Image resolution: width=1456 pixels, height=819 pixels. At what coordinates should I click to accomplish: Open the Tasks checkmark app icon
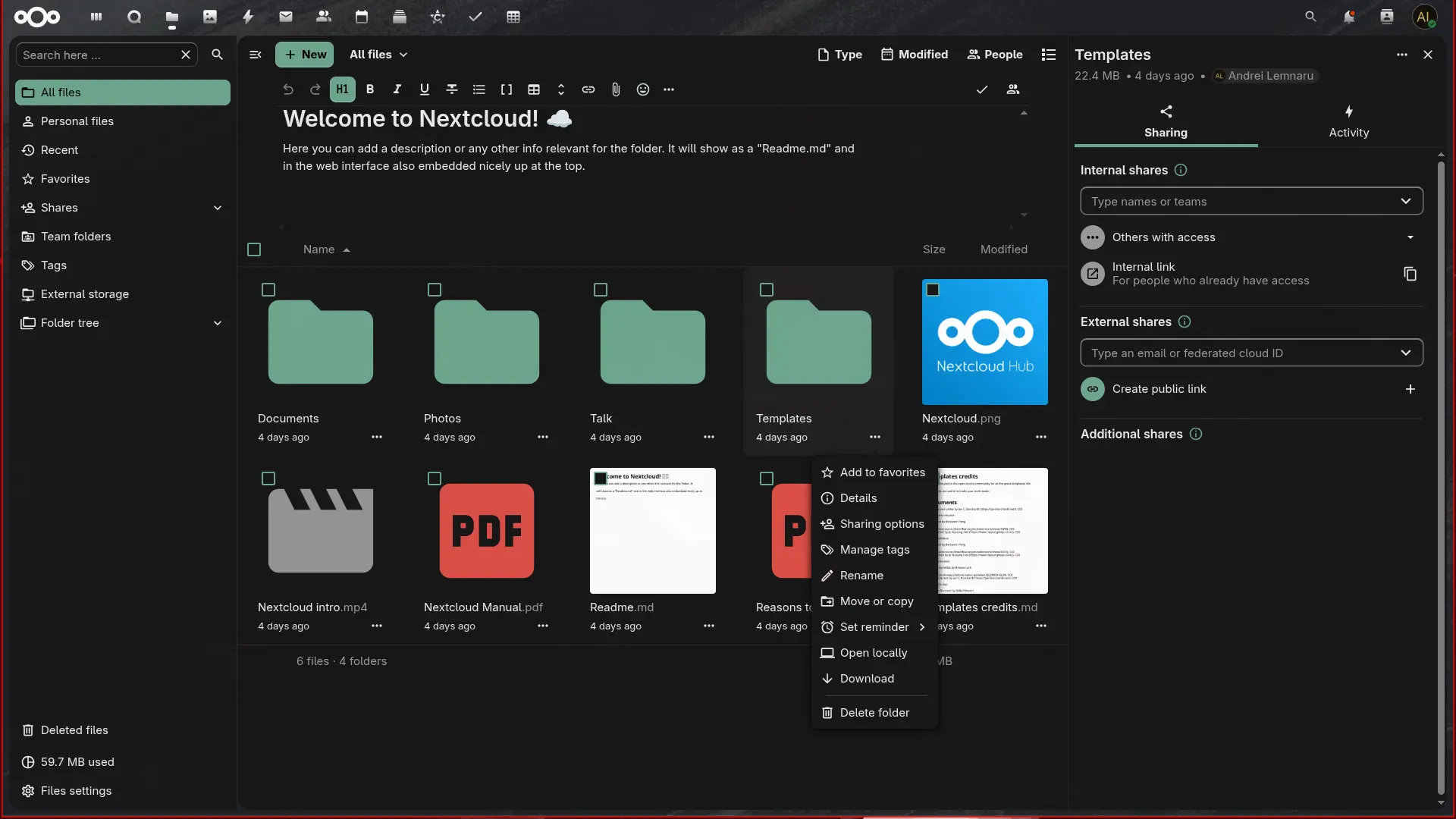[475, 17]
